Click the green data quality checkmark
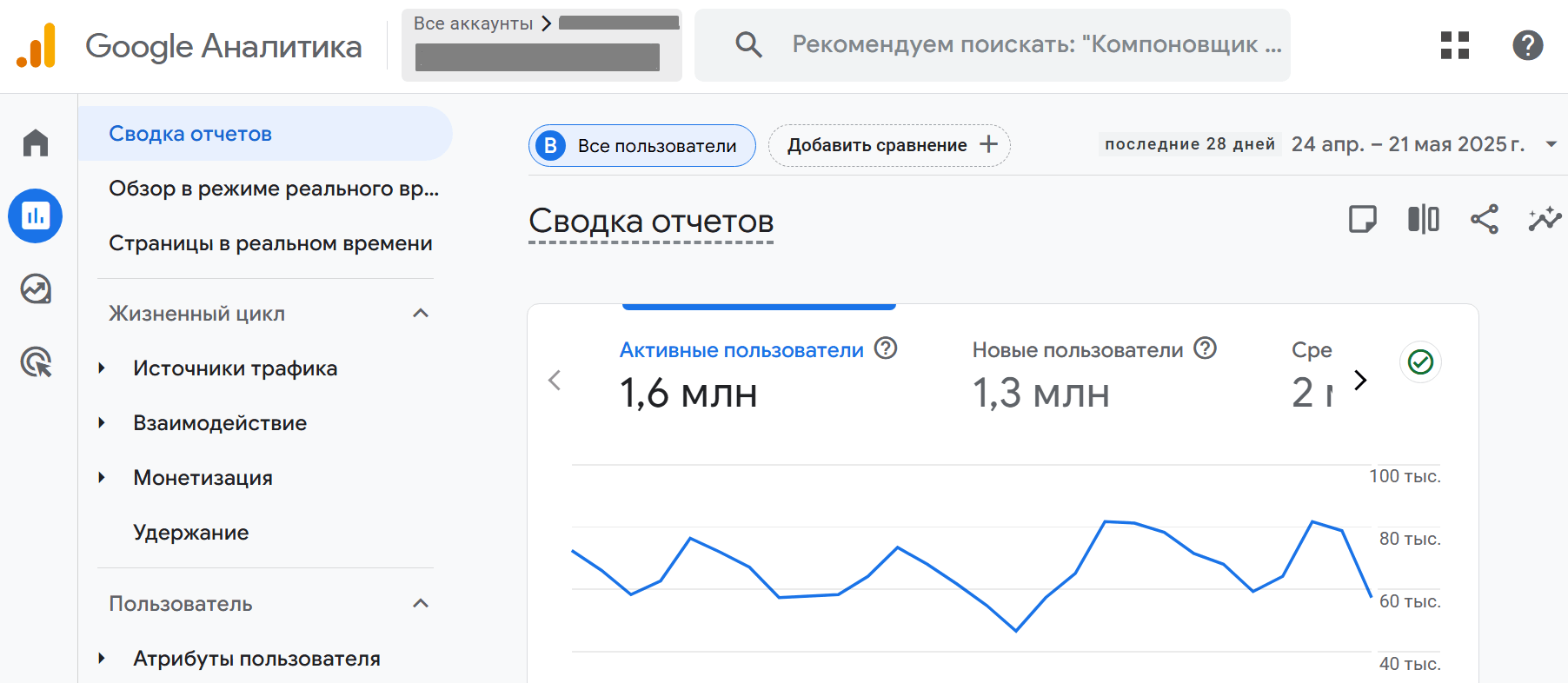1568x683 pixels. [1420, 361]
